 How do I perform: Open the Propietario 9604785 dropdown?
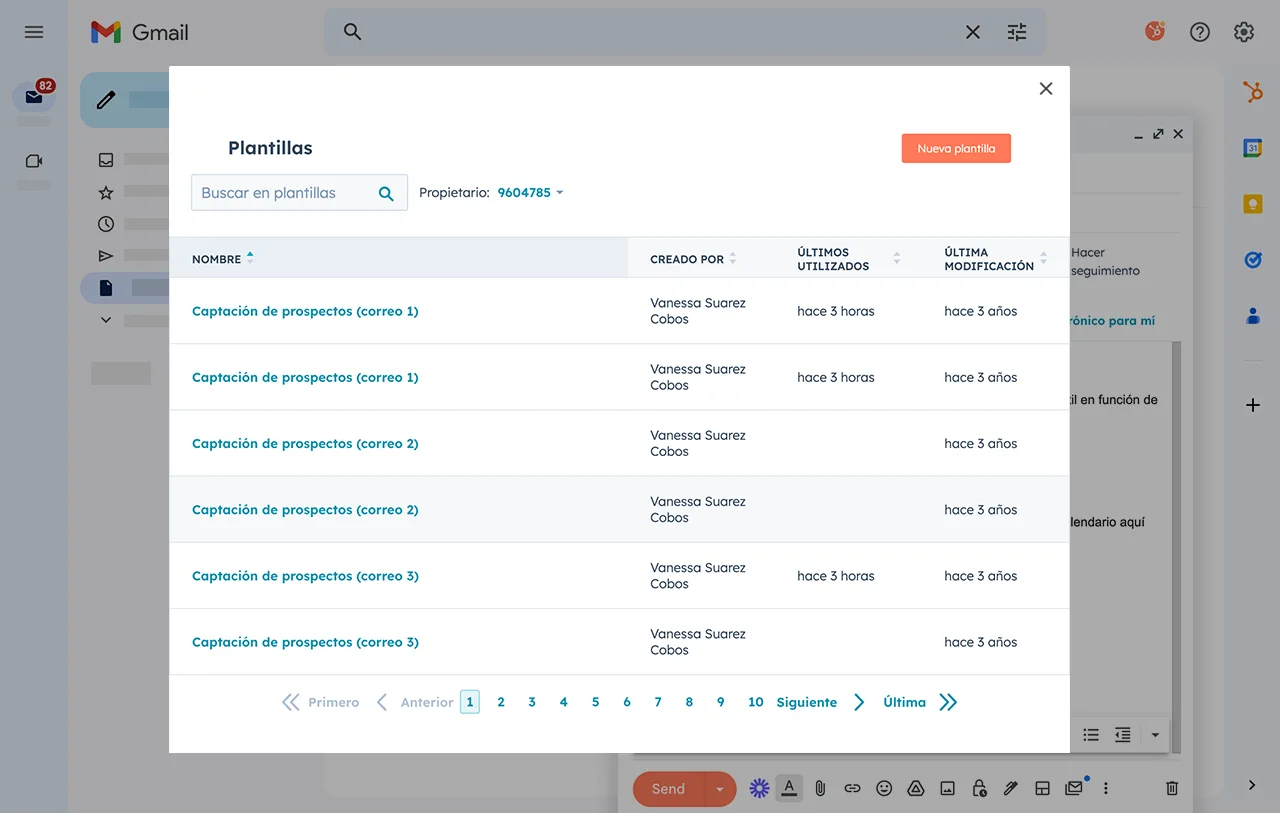(530, 193)
